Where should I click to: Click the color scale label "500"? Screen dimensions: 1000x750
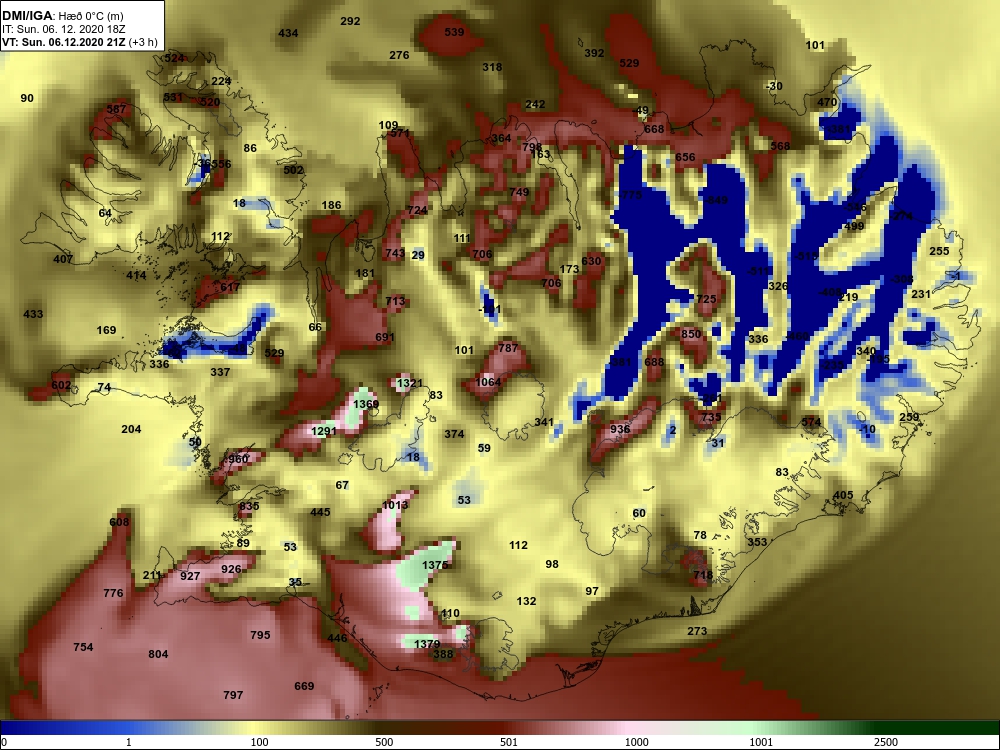tap(384, 742)
